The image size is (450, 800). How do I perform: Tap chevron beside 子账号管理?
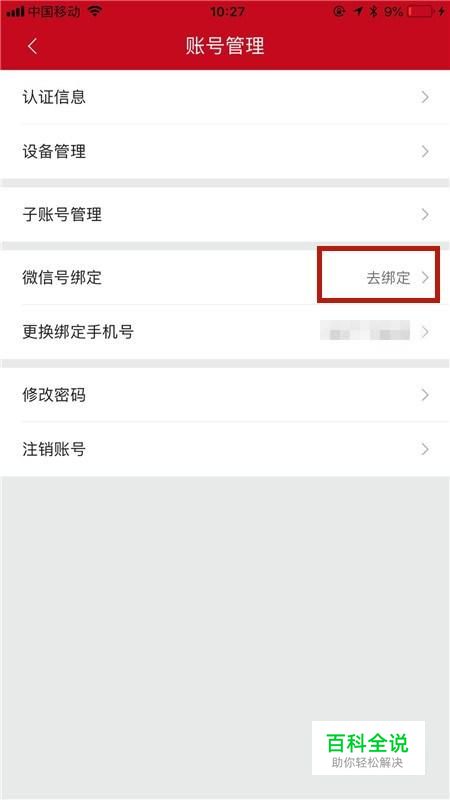click(x=425, y=214)
